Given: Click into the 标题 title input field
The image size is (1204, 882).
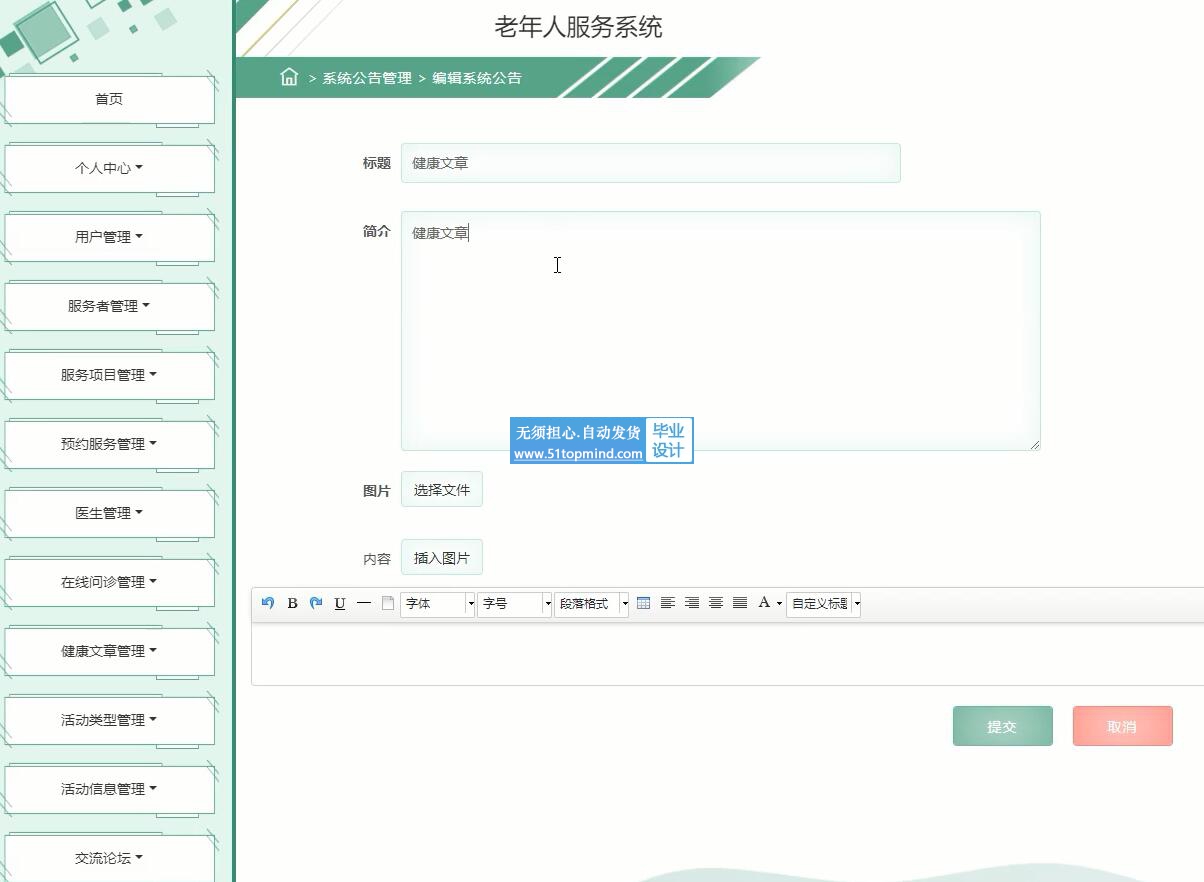Looking at the screenshot, I should point(650,163).
